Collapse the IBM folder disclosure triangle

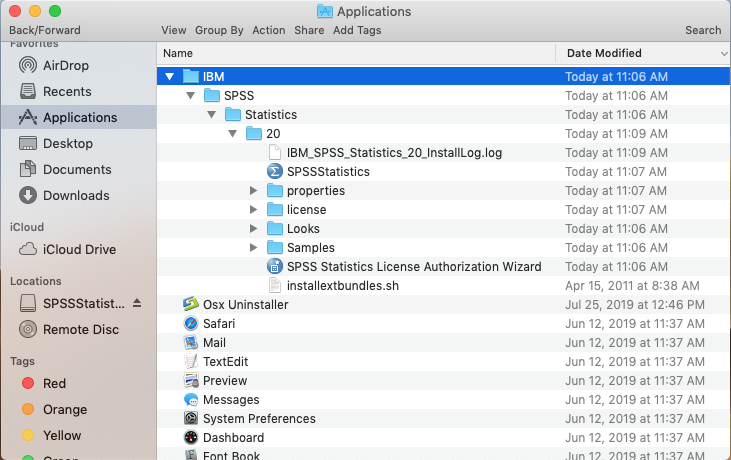pyautogui.click(x=170, y=77)
